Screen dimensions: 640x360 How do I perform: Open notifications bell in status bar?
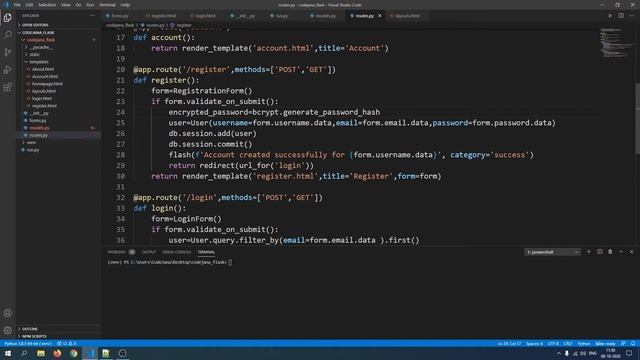(x=633, y=344)
